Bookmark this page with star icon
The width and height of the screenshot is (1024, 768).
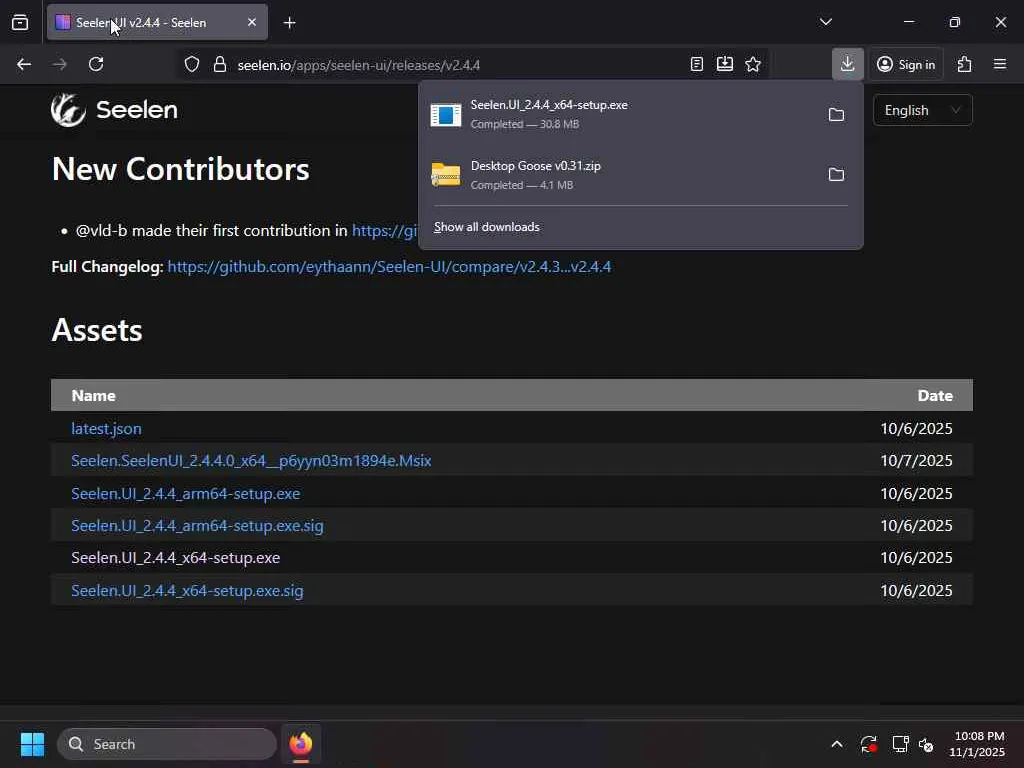click(753, 64)
